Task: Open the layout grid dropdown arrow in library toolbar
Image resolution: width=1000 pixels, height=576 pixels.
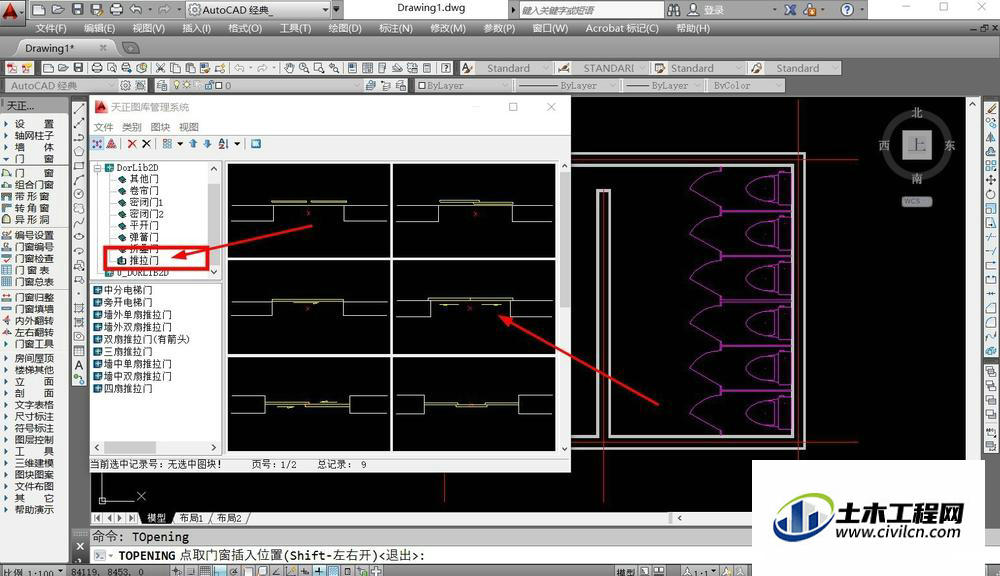Action: (x=180, y=144)
